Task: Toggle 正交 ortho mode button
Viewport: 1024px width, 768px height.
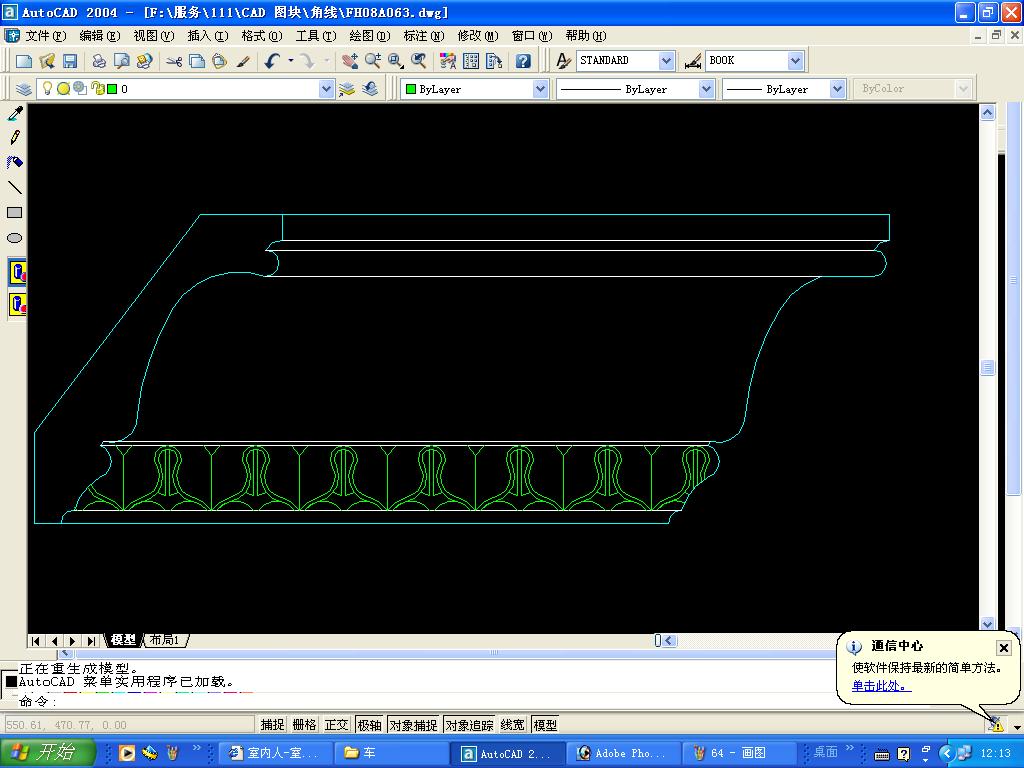Action: 336,725
